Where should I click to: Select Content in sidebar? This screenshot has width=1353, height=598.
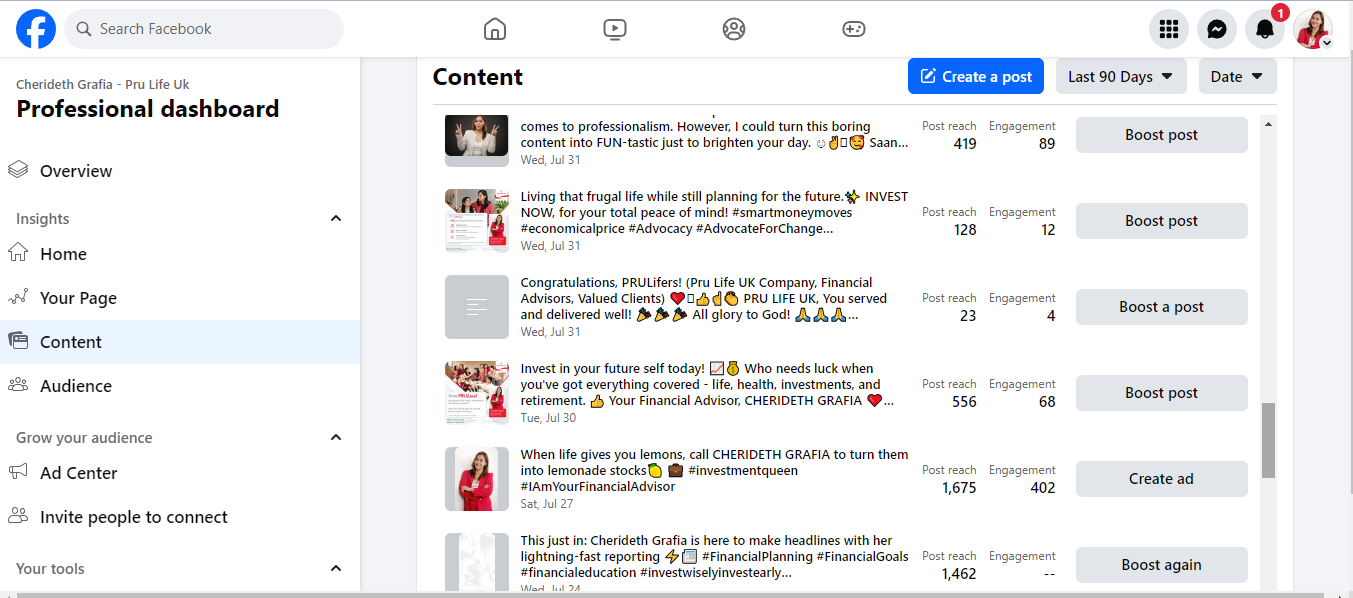pyautogui.click(x=180, y=342)
